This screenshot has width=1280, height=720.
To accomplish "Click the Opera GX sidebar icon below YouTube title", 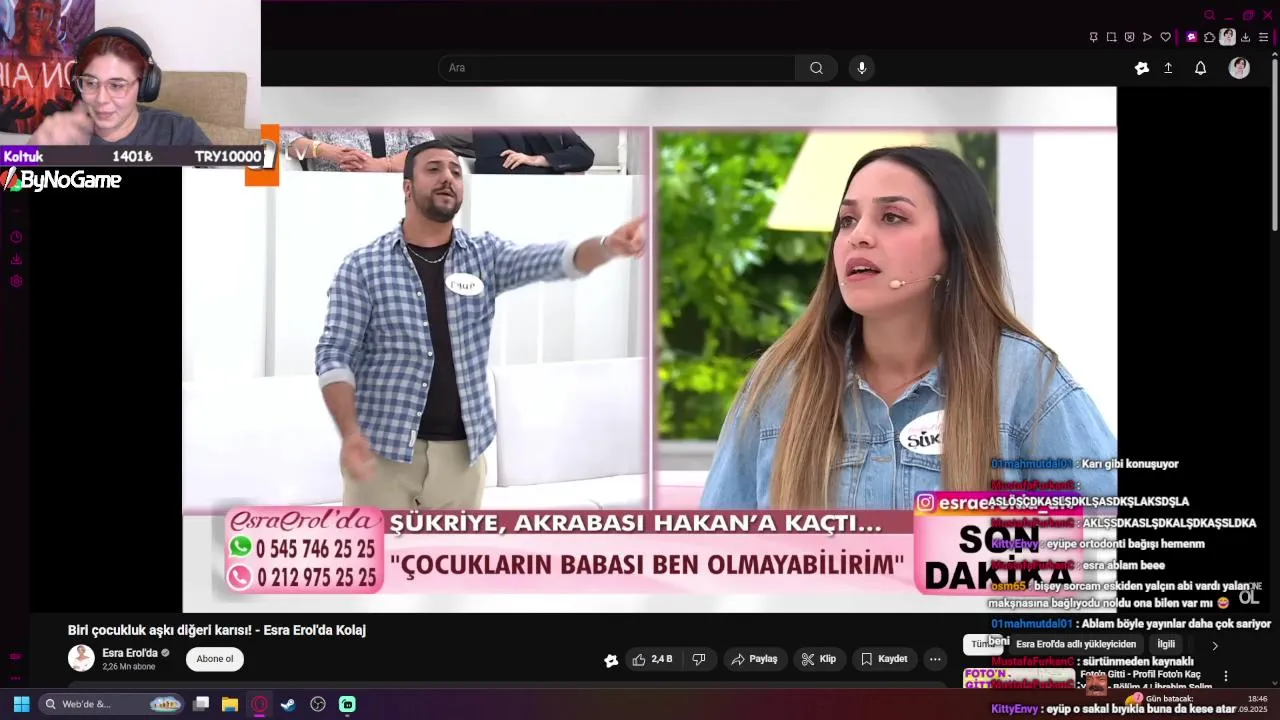I will coord(16,656).
